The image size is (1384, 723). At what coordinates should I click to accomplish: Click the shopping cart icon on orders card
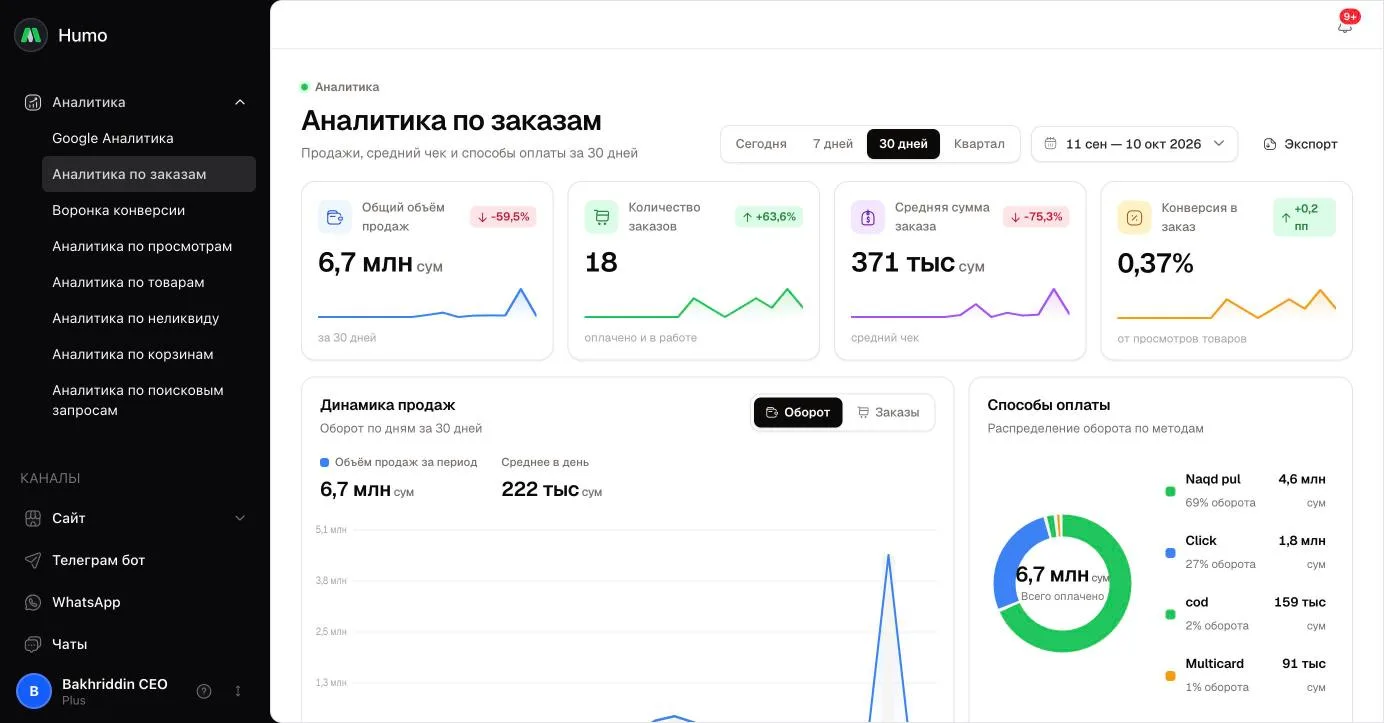601,217
